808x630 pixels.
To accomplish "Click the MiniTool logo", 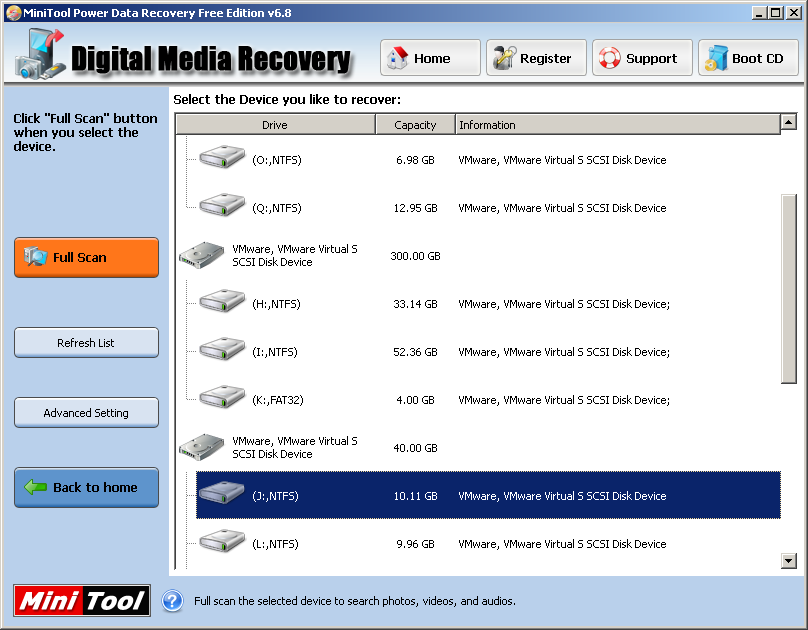I will tap(82, 601).
